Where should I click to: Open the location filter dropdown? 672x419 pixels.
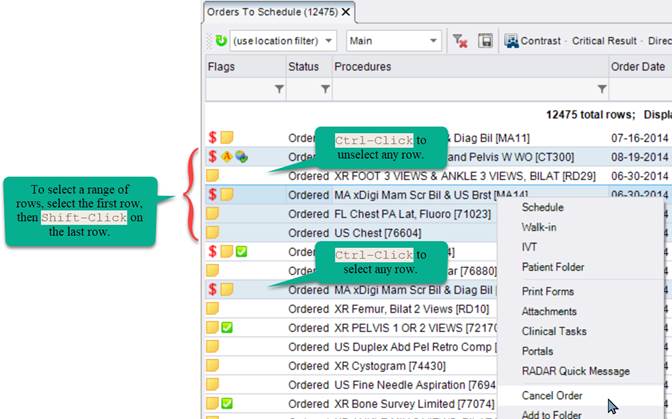(333, 41)
